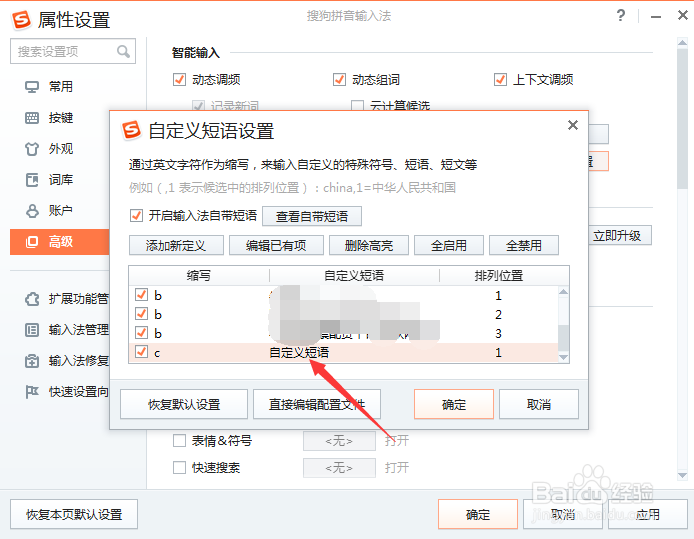Screen dimensions: 694x539
Task: Click 删除高亮 button
Action: (369, 245)
